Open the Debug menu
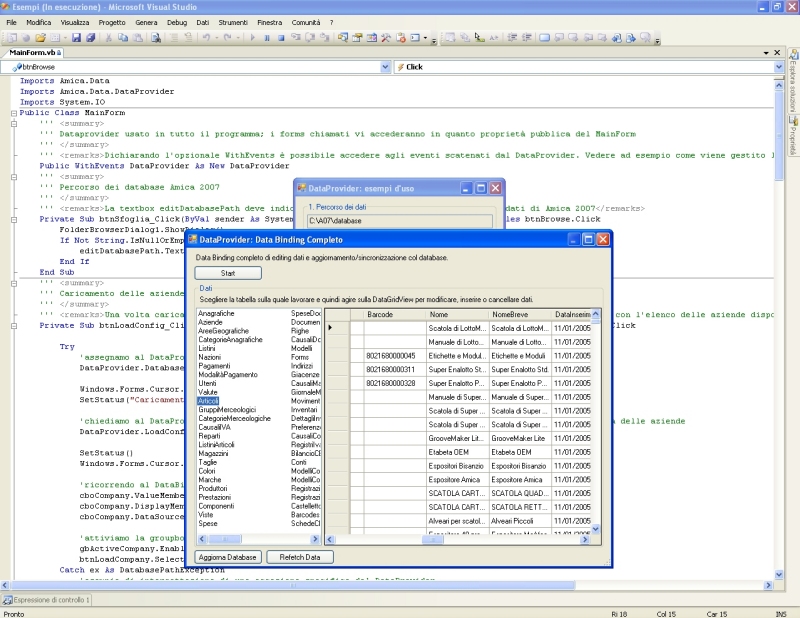The image size is (800, 618). pyautogui.click(x=177, y=22)
